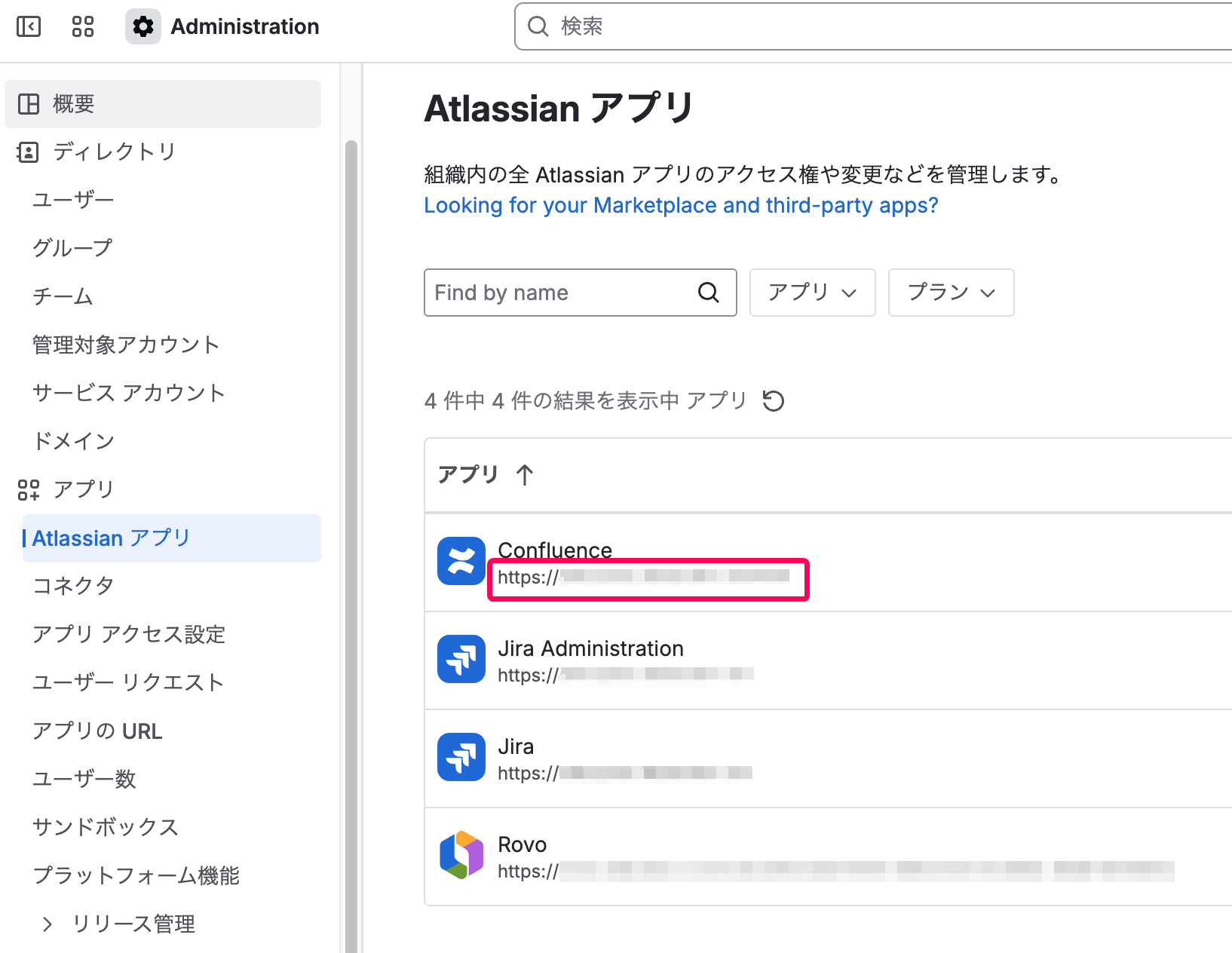Click the Administration title text
The height and width of the screenshot is (953, 1232).
point(245,27)
